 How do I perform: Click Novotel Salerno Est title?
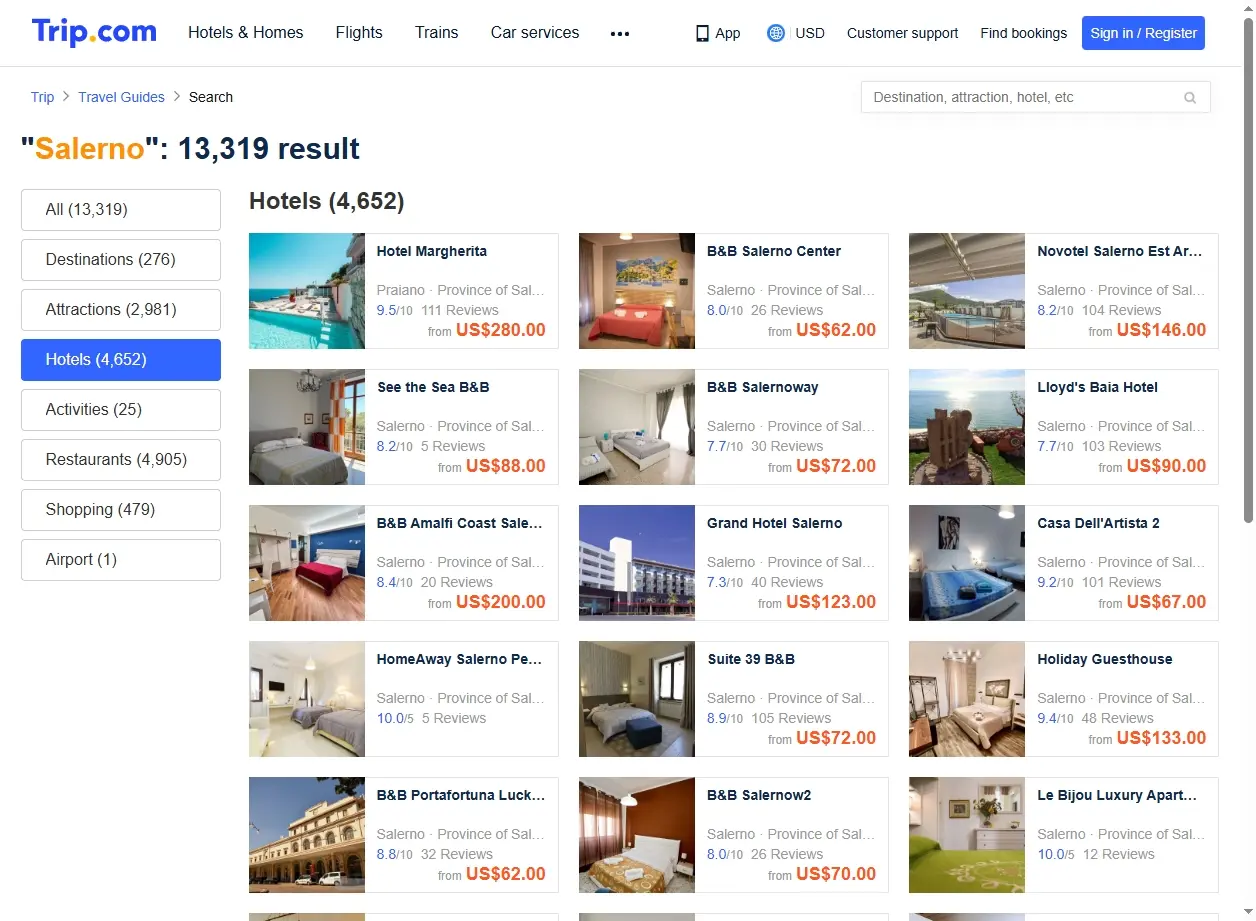[1120, 251]
